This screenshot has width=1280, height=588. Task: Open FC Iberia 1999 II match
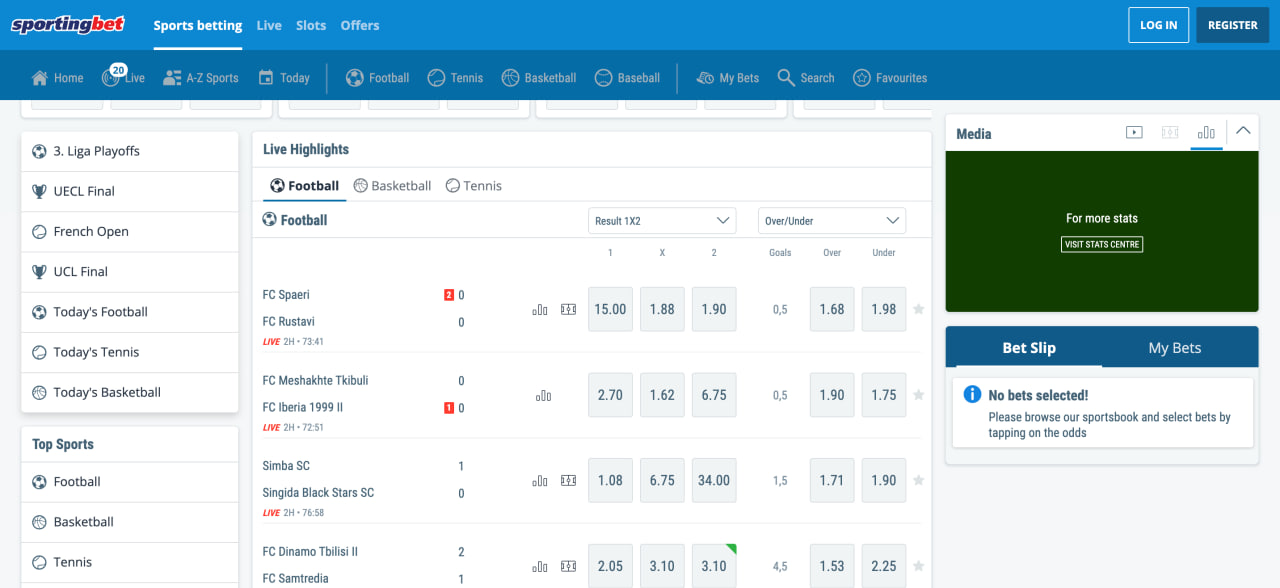pos(303,408)
